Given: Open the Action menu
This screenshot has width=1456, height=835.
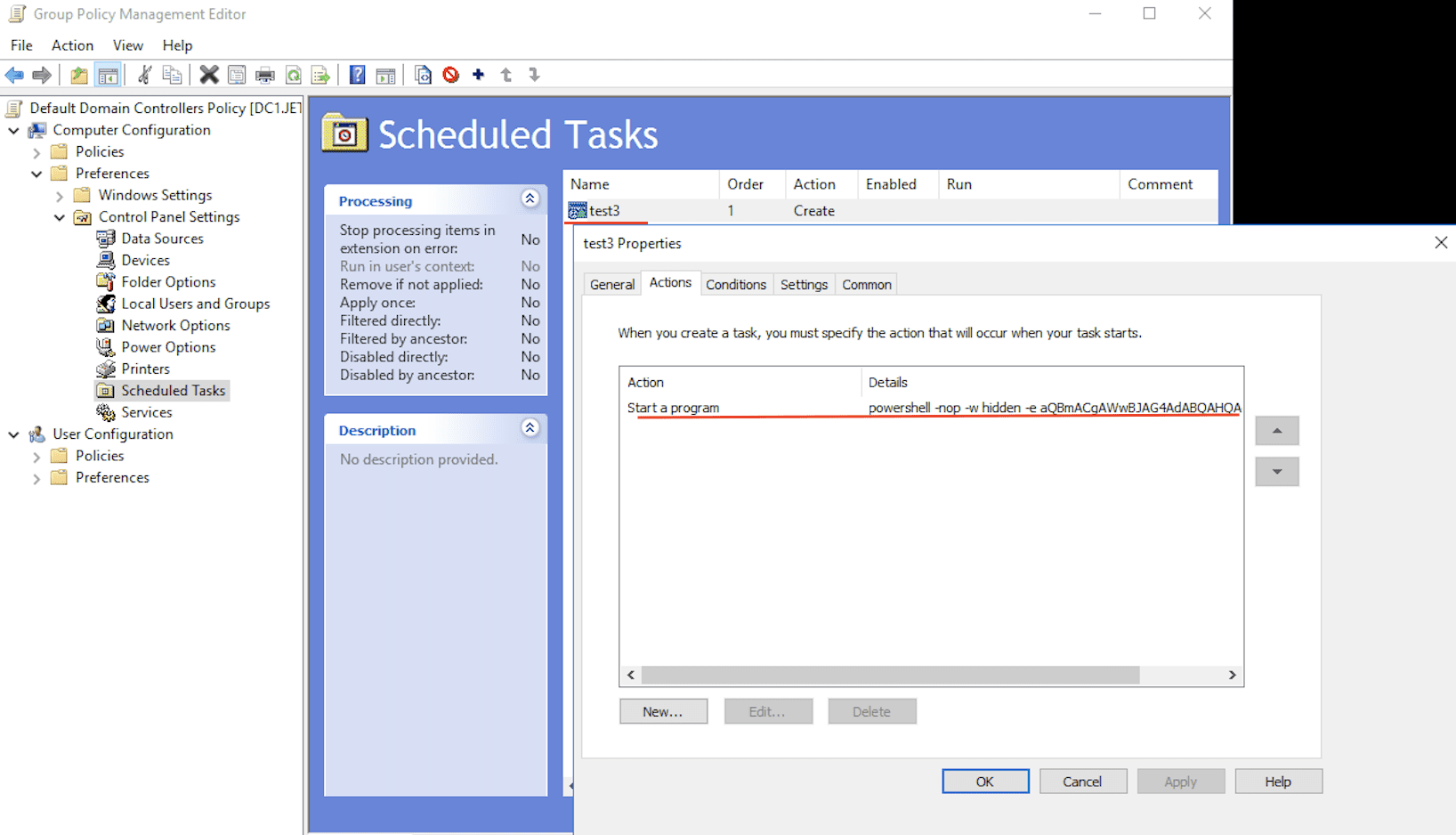Looking at the screenshot, I should coord(72,45).
